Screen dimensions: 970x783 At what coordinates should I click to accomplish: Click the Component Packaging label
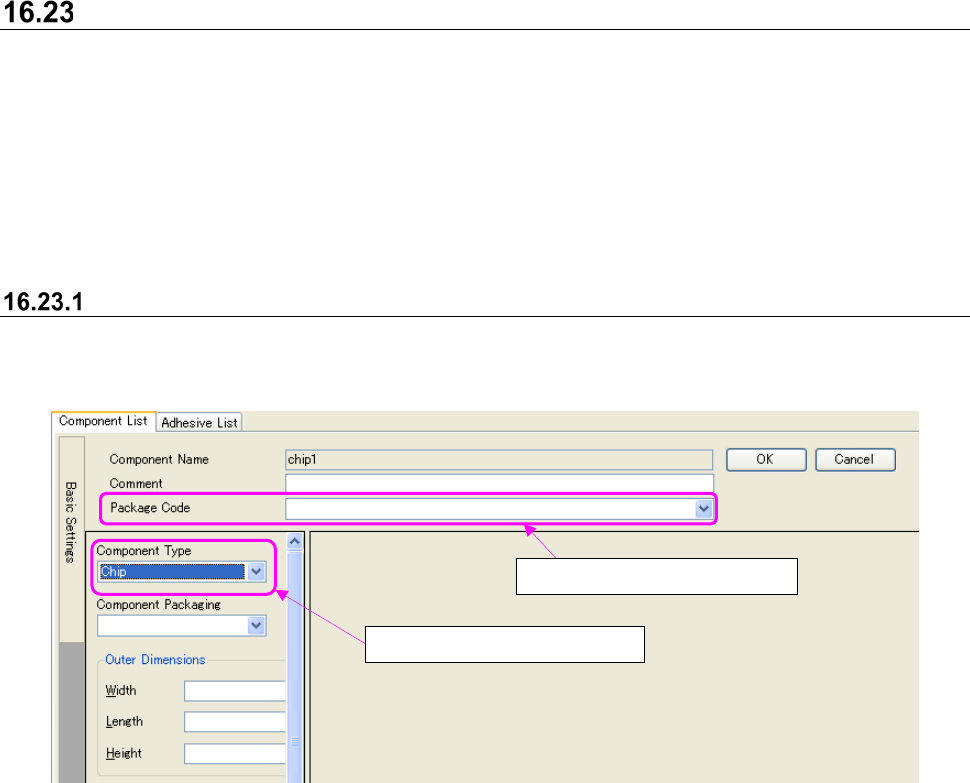tap(158, 604)
